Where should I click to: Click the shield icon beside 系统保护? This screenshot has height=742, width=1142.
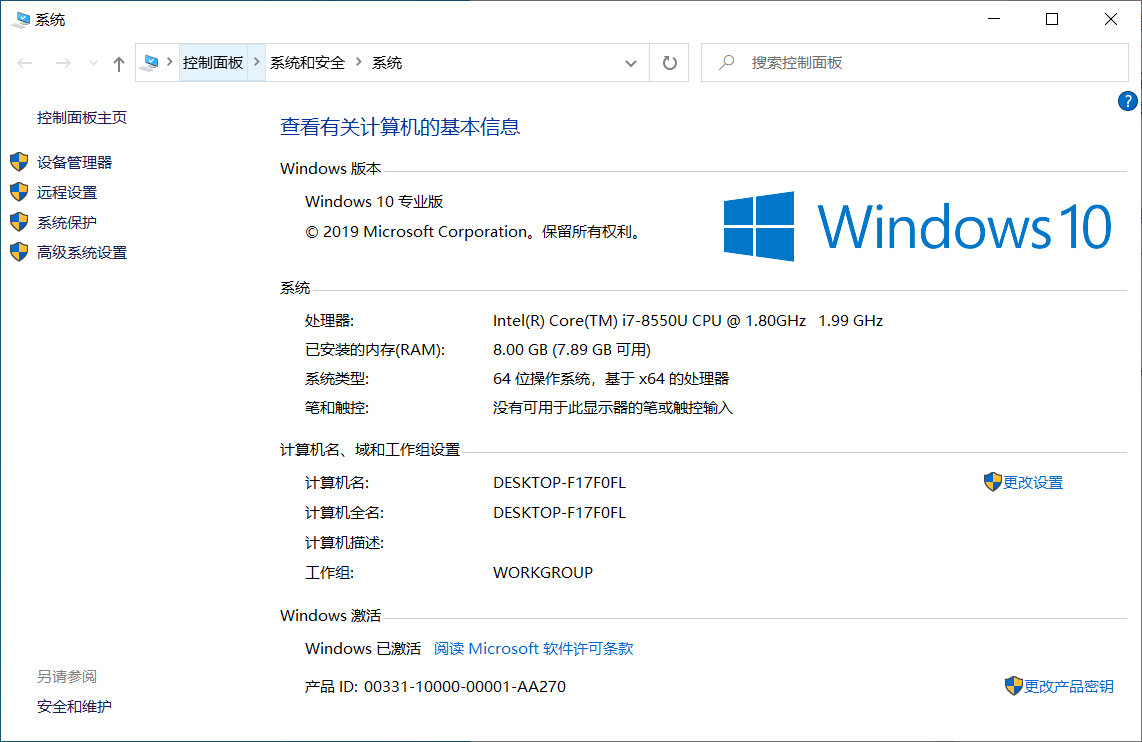point(19,221)
